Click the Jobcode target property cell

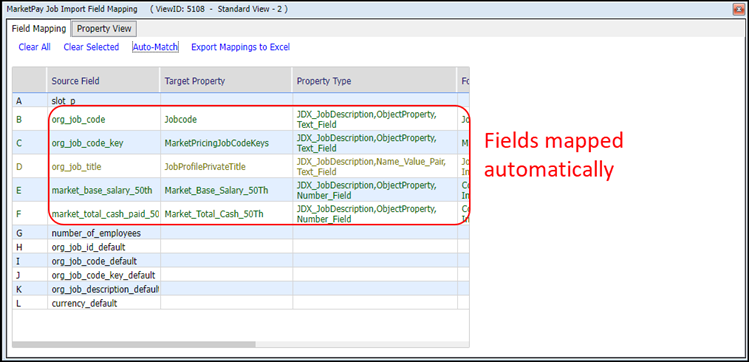click(226, 119)
